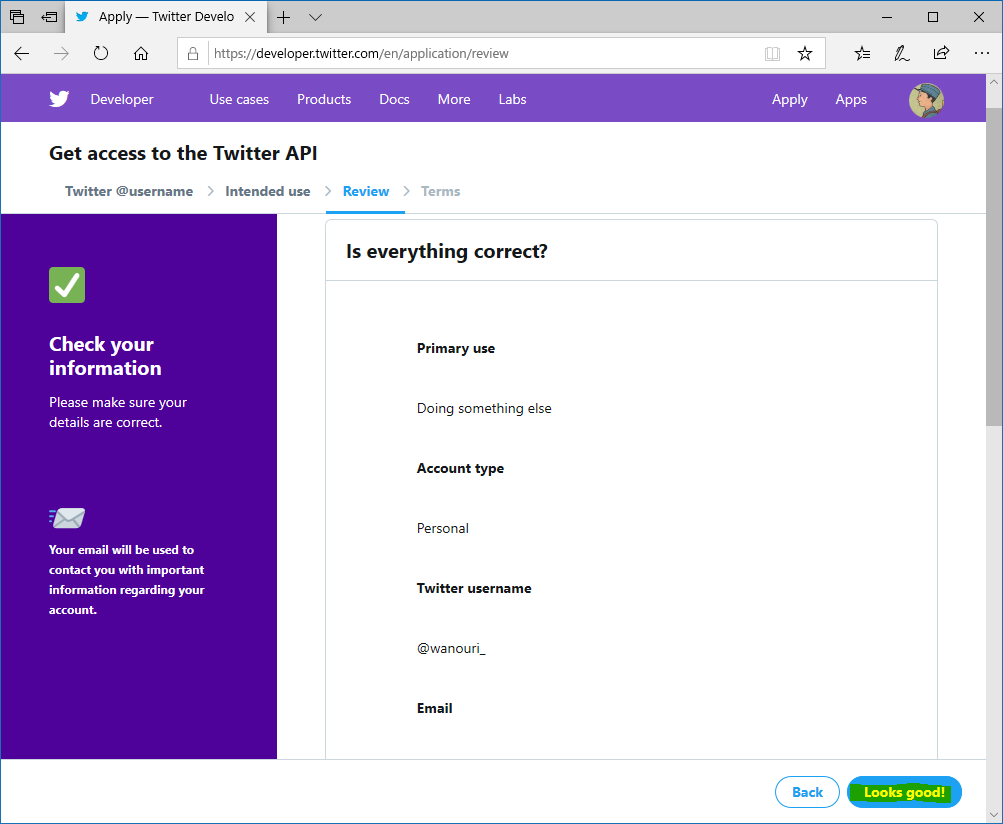
Task: Open a new tab with plus
Action: [283, 17]
